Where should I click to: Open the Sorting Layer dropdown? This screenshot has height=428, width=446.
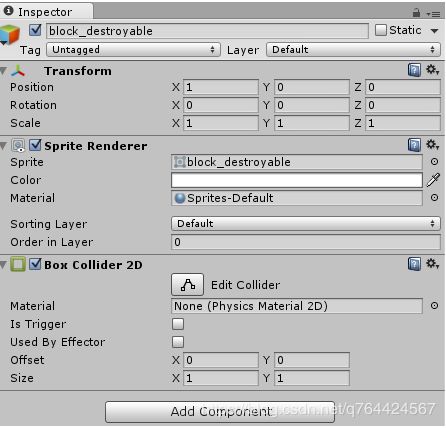tap(306, 223)
